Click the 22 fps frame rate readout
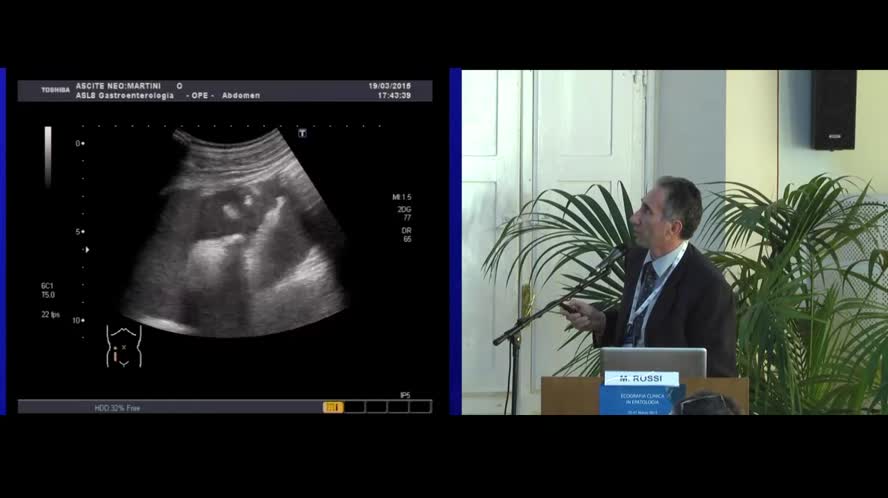The width and height of the screenshot is (888, 498). click(x=50, y=314)
